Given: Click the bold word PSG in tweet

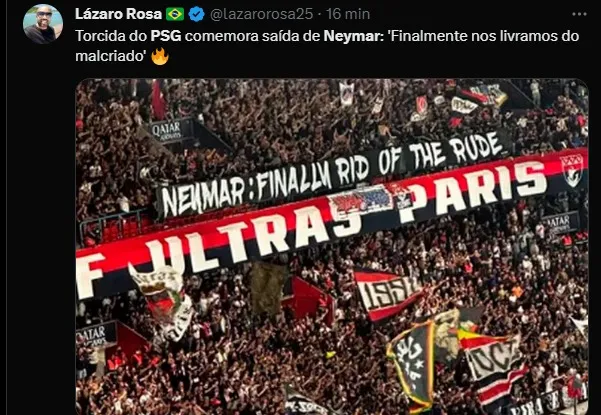Looking at the screenshot, I should click(x=166, y=36).
